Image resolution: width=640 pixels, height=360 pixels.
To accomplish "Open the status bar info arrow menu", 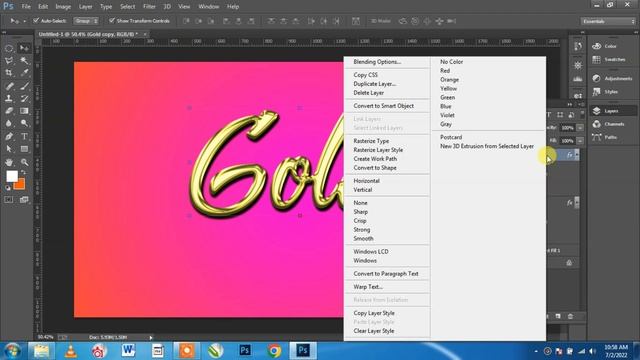I will pyautogui.click(x=151, y=338).
